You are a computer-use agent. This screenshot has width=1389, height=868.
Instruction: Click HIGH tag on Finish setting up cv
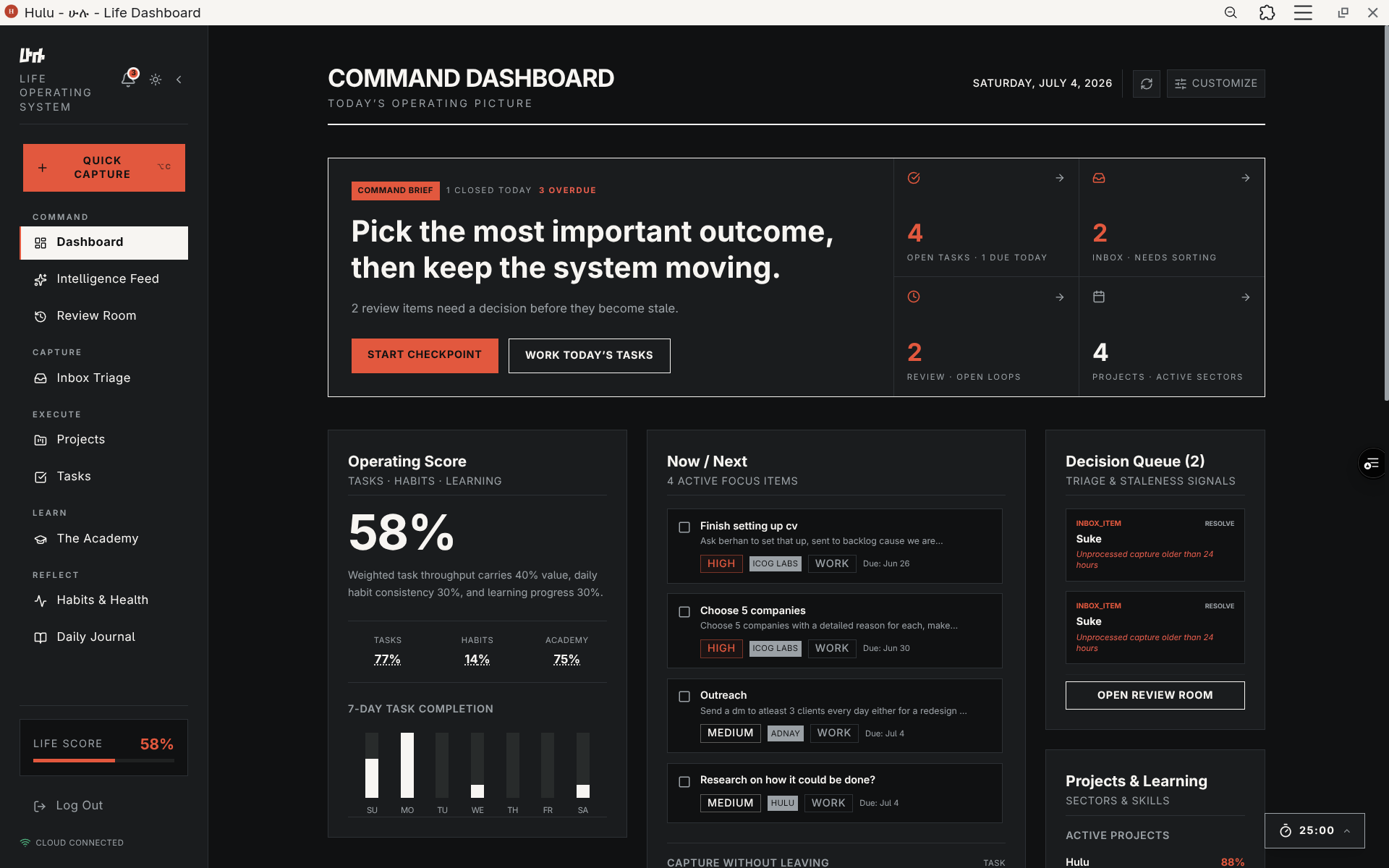pyautogui.click(x=721, y=563)
